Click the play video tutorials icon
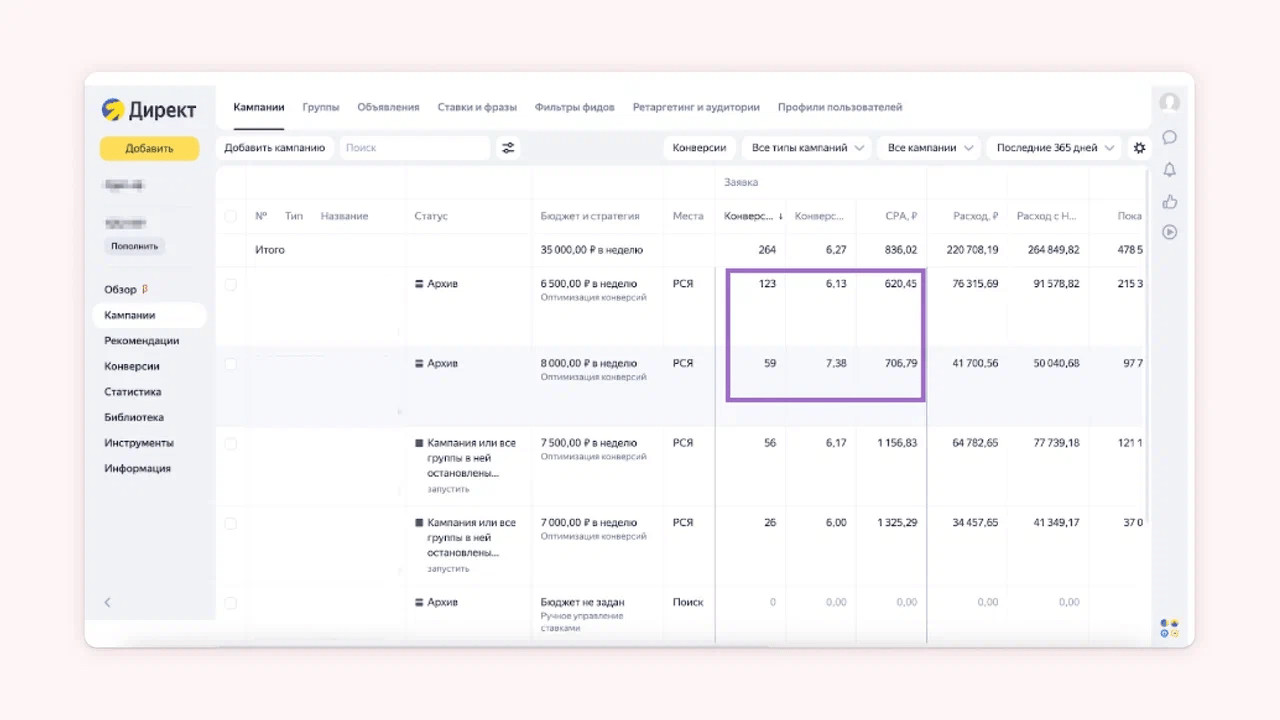The image size is (1280, 720). pos(1169,232)
